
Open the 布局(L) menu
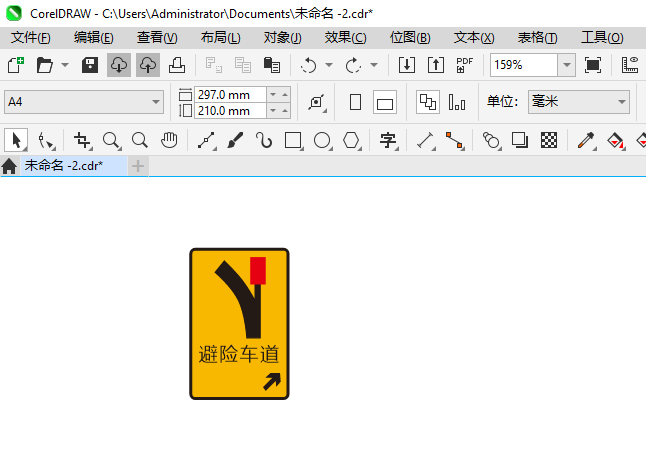tap(220, 37)
